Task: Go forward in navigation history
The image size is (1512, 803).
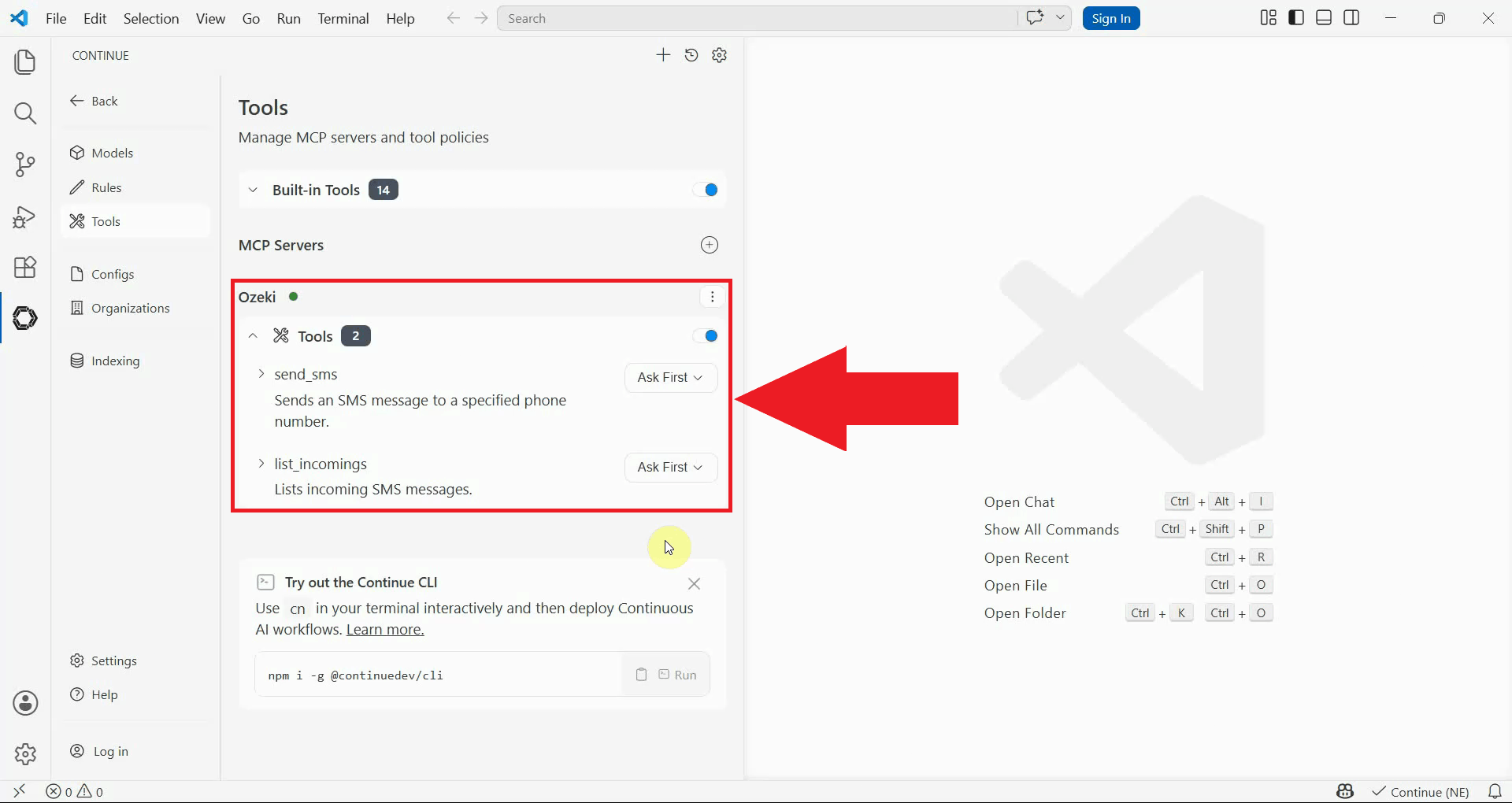Action: (481, 18)
